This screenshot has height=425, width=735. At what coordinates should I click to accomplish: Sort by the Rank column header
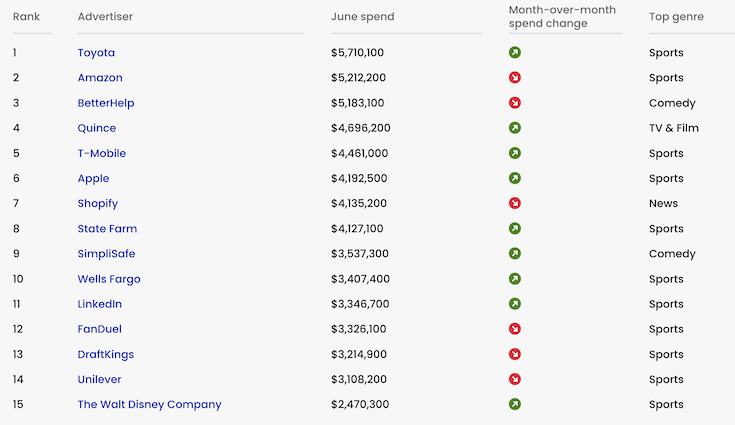[x=26, y=16]
